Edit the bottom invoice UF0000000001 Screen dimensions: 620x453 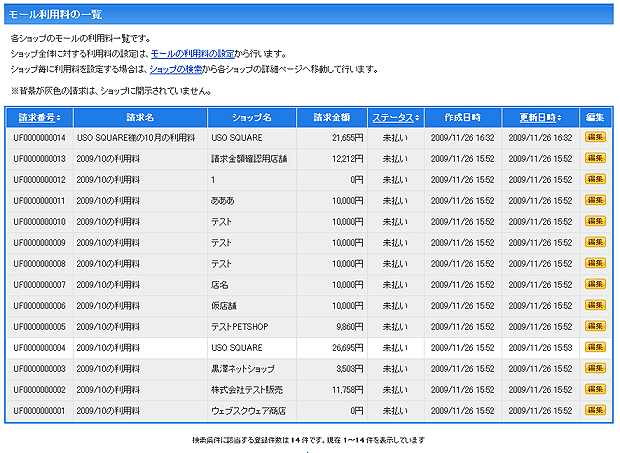coord(594,411)
